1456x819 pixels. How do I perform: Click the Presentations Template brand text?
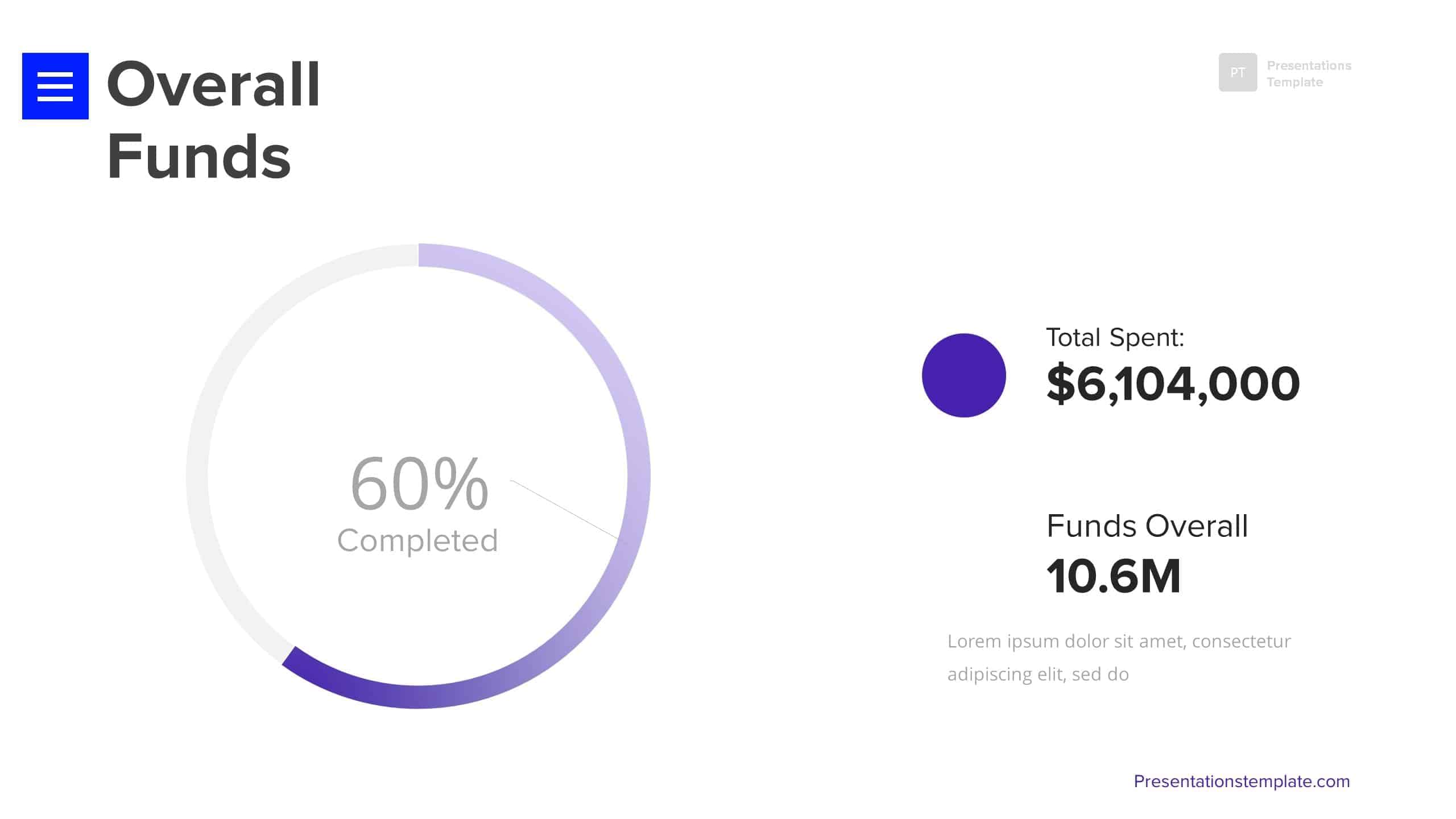coord(1309,73)
